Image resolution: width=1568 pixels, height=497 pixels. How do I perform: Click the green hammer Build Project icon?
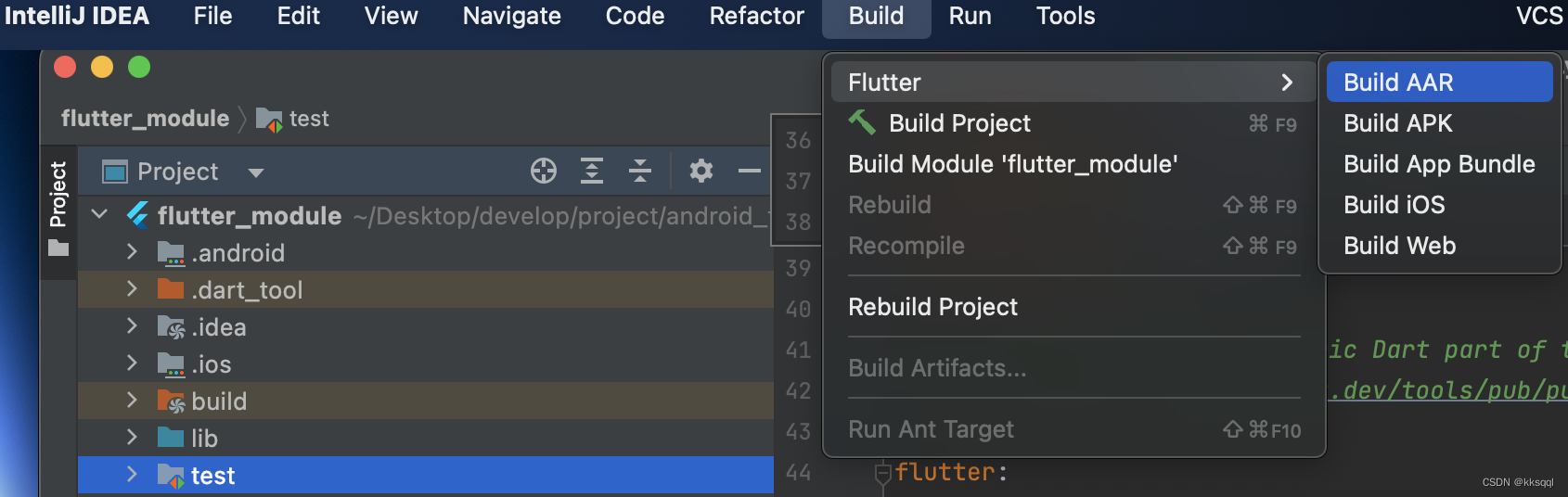click(x=862, y=122)
